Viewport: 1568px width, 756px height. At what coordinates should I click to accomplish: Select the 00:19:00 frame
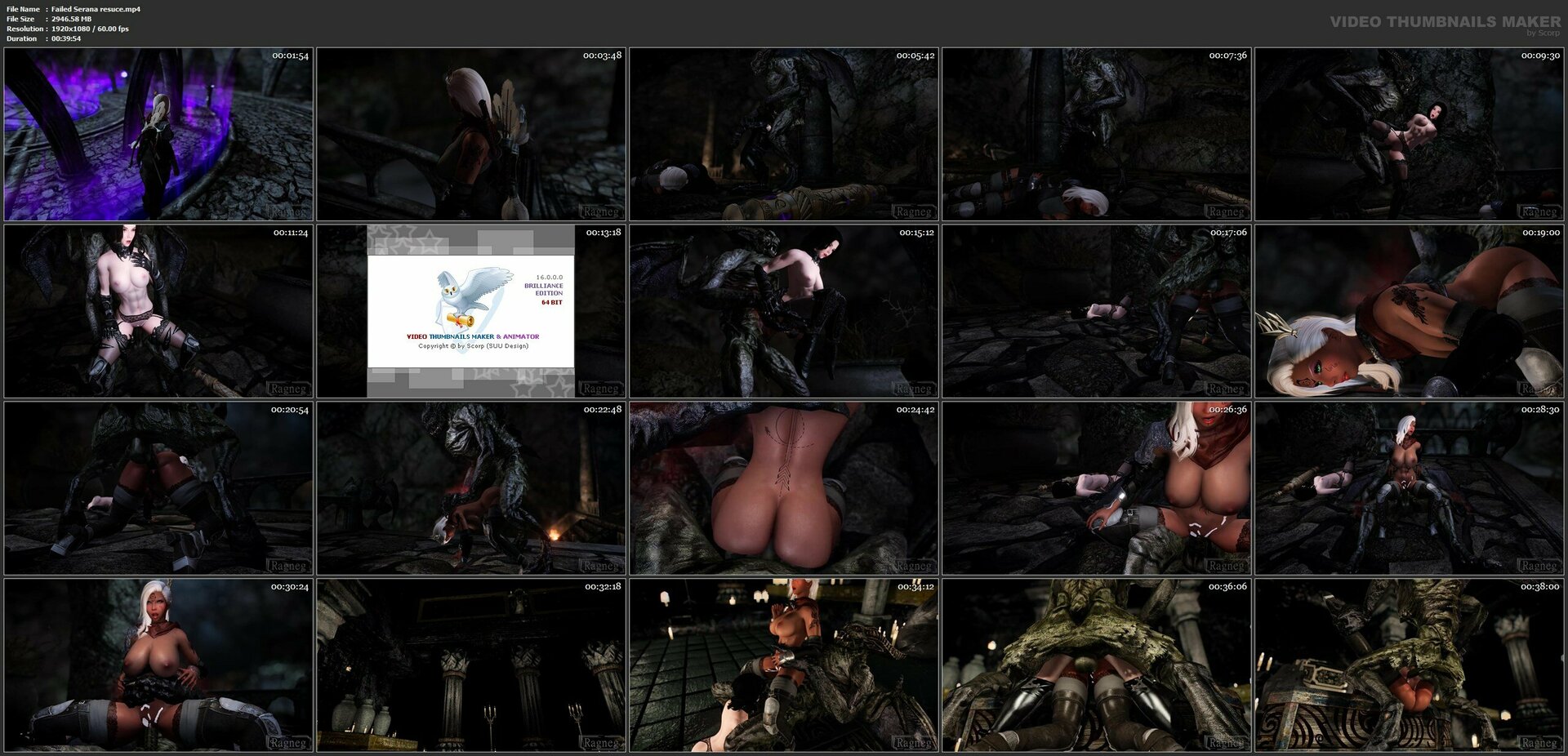pos(1410,311)
